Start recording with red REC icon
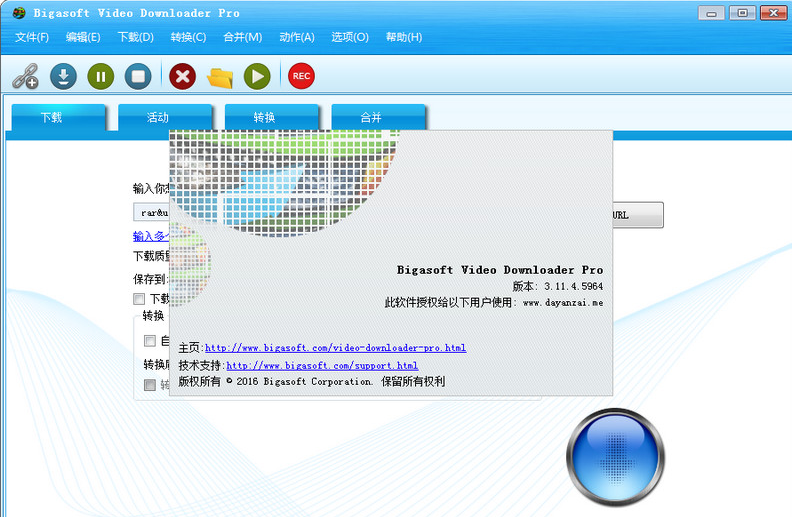The width and height of the screenshot is (792, 517). tap(301, 76)
